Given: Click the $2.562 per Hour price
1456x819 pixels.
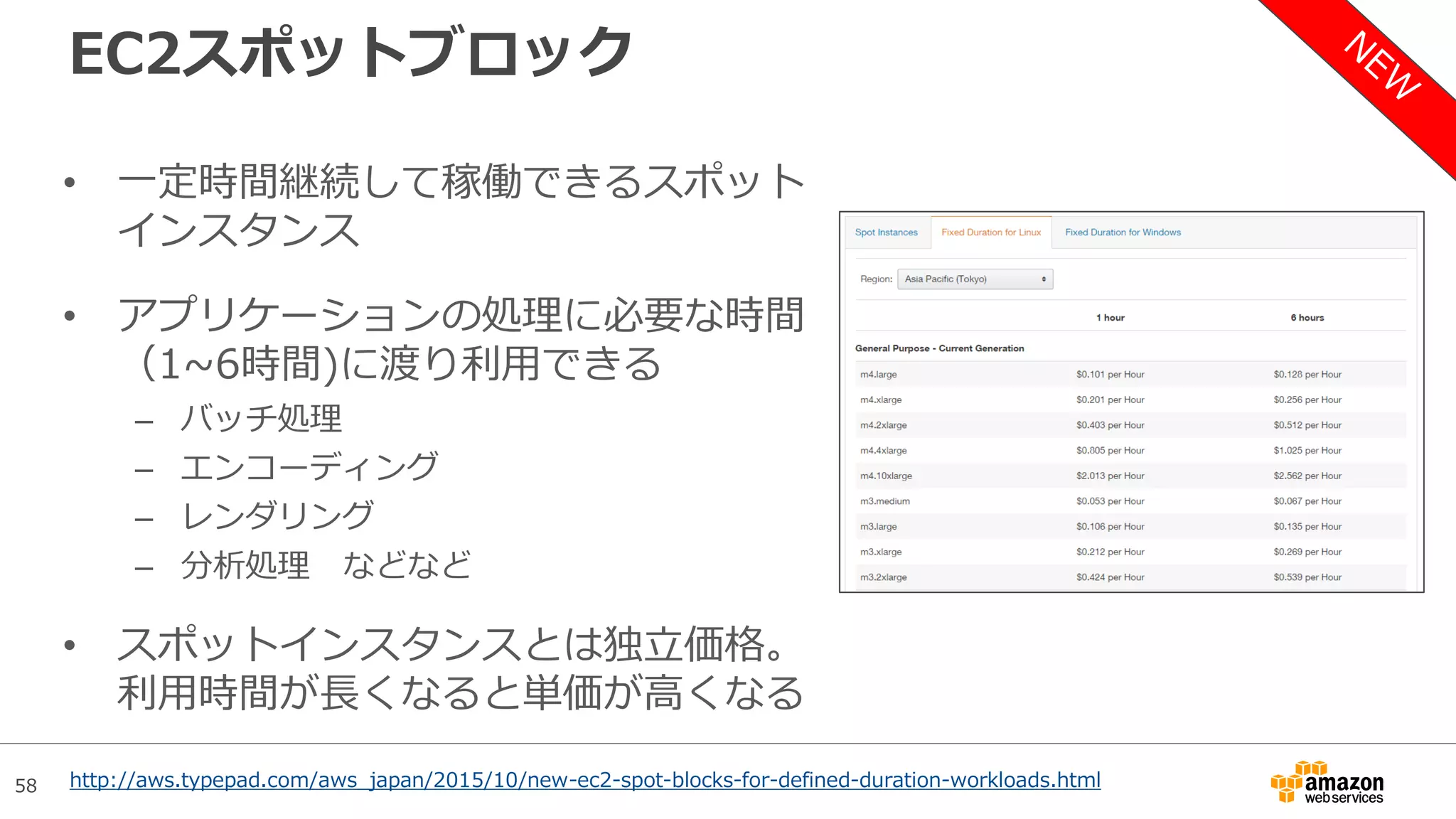Looking at the screenshot, I should click(1307, 476).
